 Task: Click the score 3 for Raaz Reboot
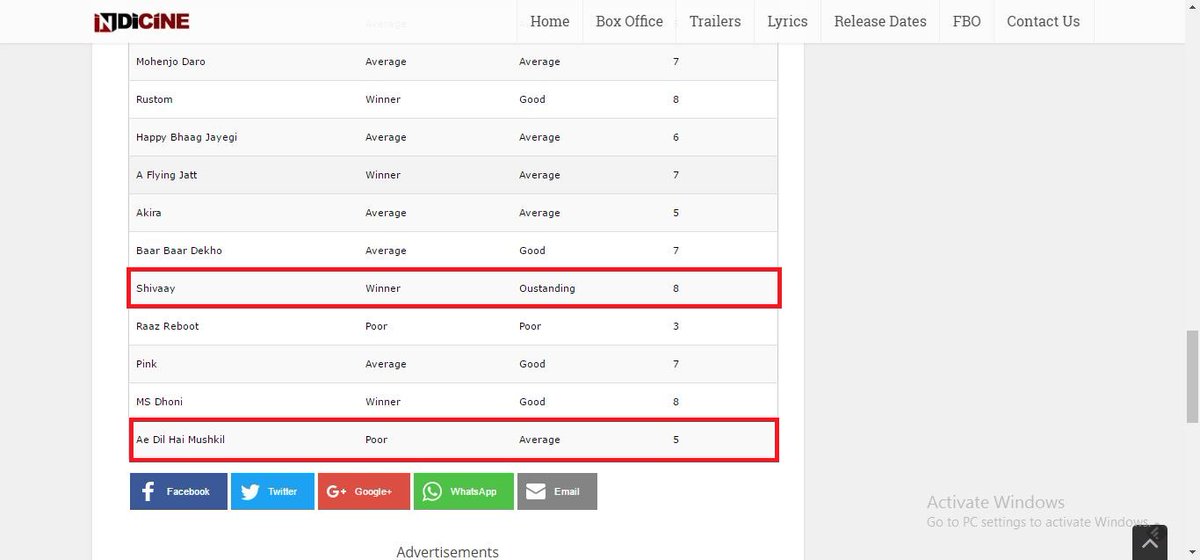676,326
